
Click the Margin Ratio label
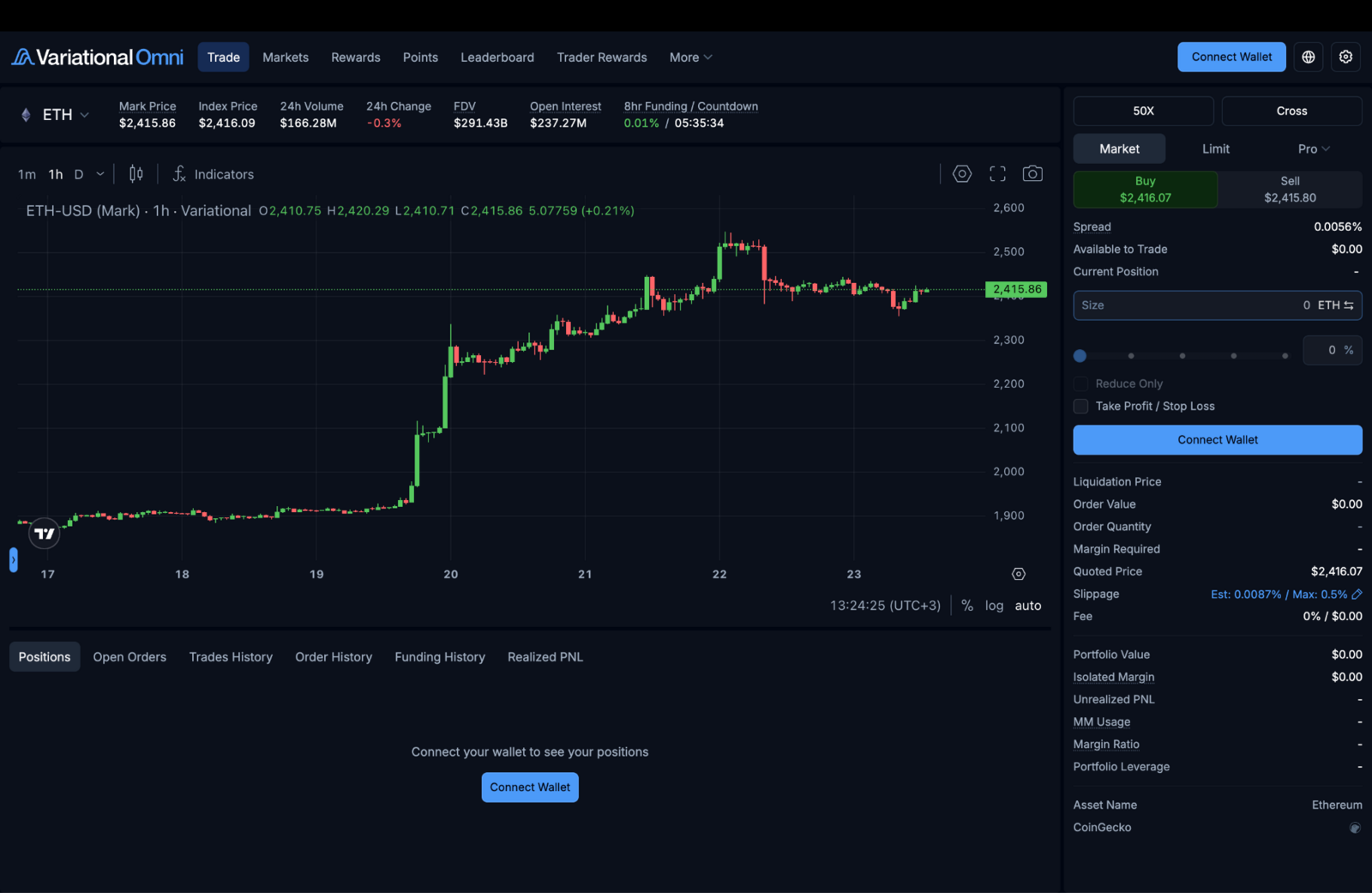(1106, 745)
